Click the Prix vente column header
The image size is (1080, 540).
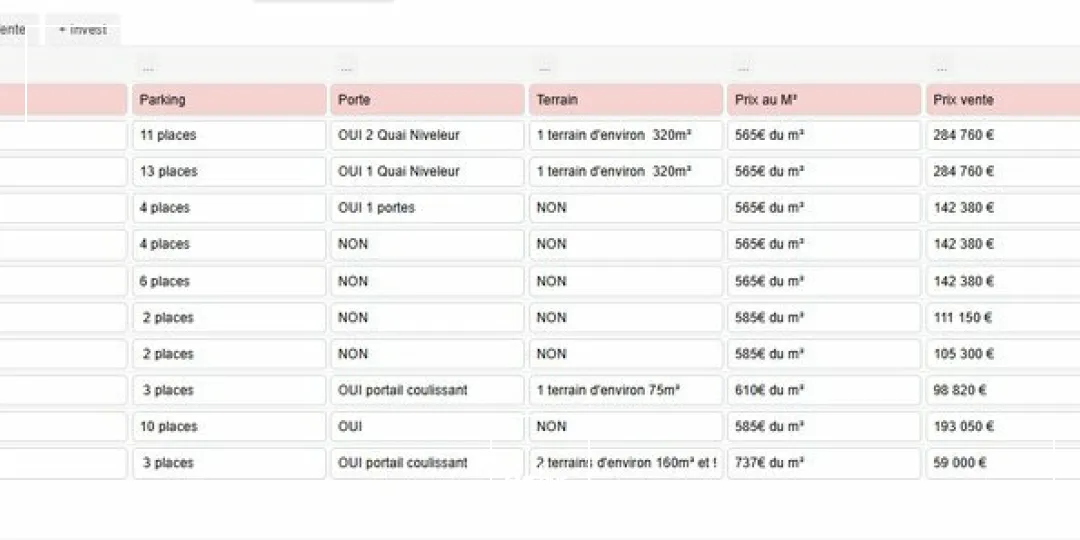coord(1002,100)
